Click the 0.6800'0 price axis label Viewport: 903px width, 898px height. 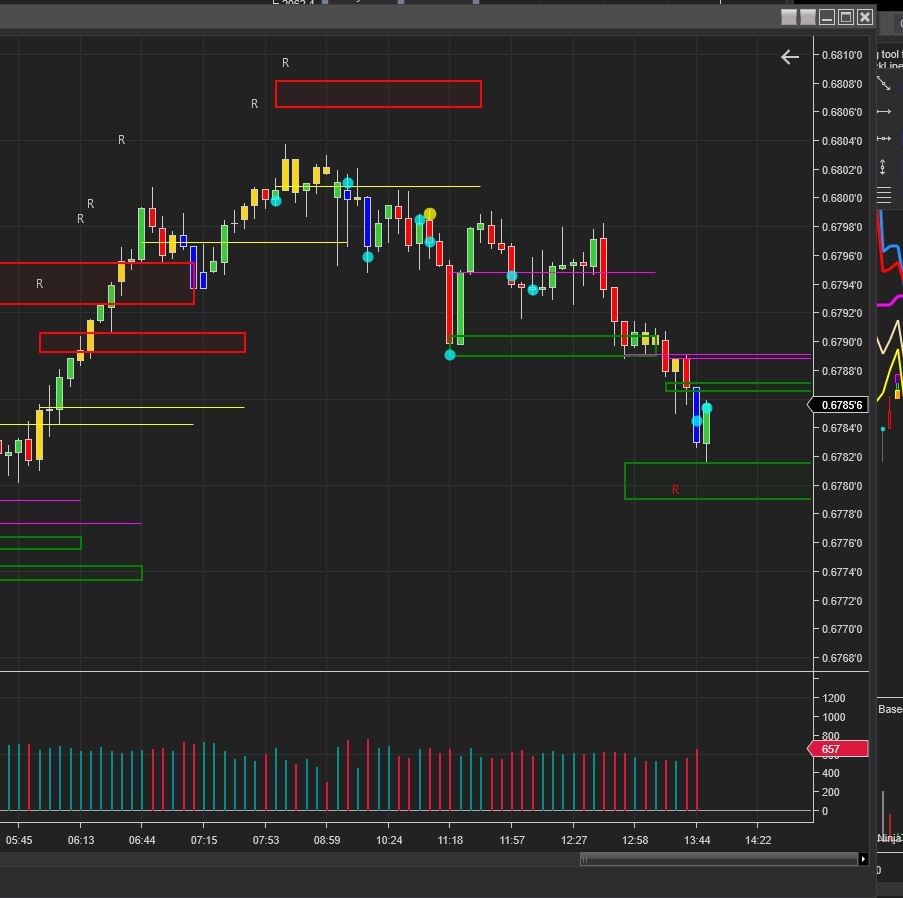click(x=842, y=198)
